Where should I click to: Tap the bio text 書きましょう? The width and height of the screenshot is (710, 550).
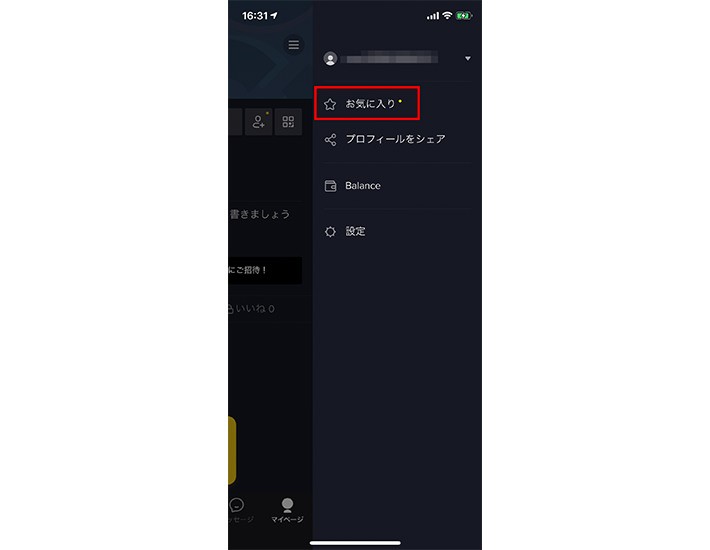(x=259, y=214)
